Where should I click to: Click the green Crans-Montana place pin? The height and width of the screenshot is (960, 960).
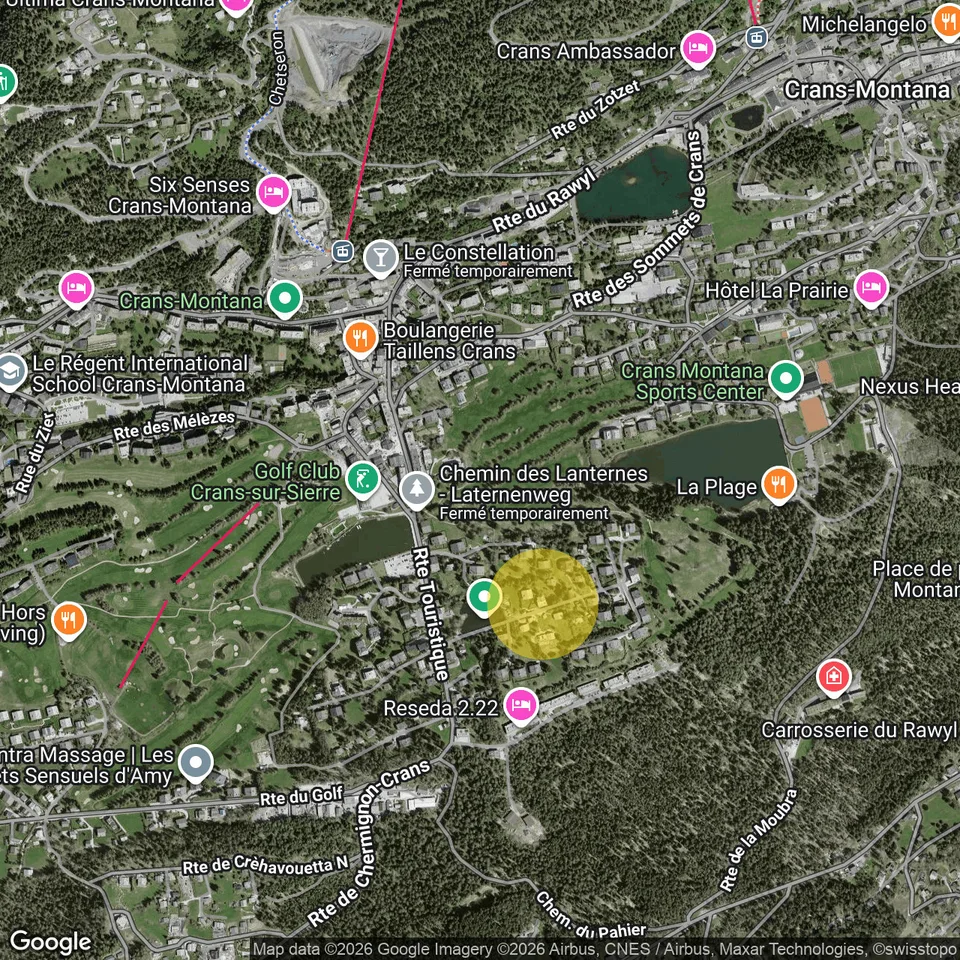point(285,299)
